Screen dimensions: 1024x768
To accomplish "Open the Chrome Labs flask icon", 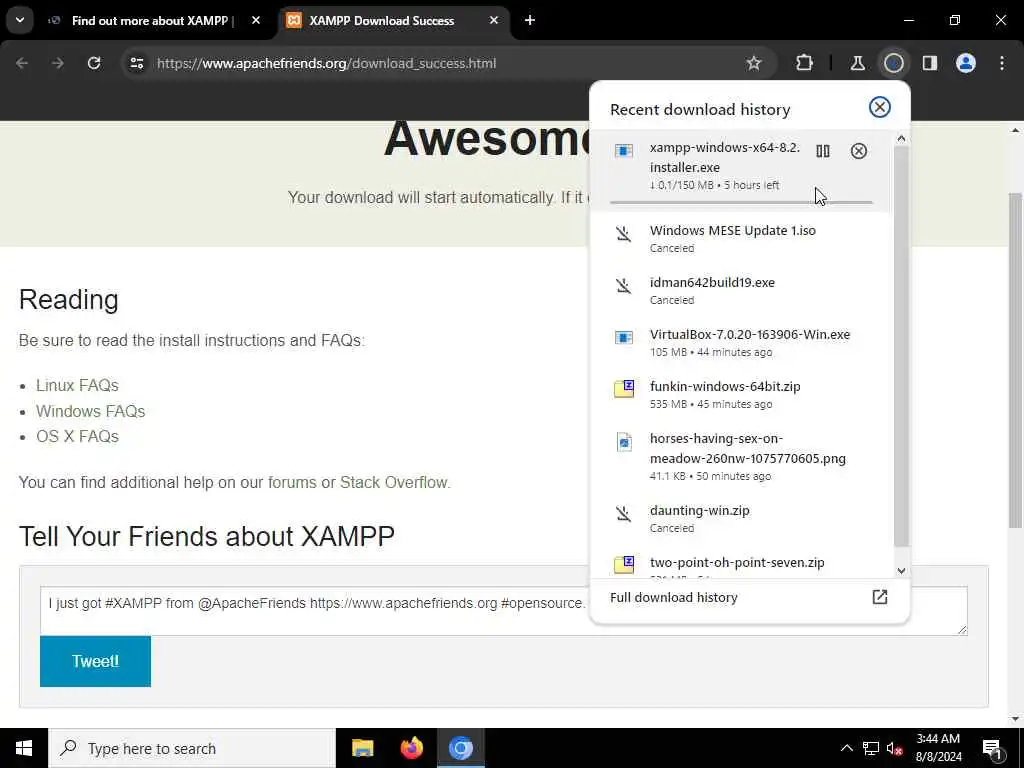I will coord(857,63).
